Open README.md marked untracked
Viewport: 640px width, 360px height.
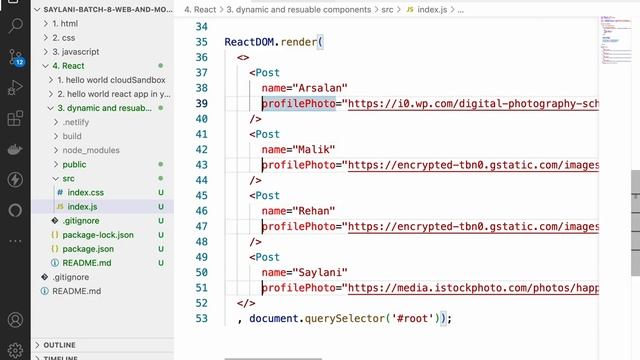(102, 263)
